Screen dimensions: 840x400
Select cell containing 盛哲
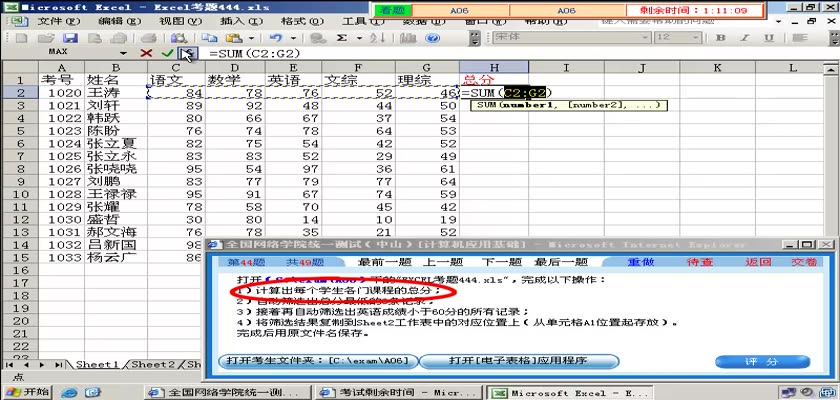pos(116,220)
